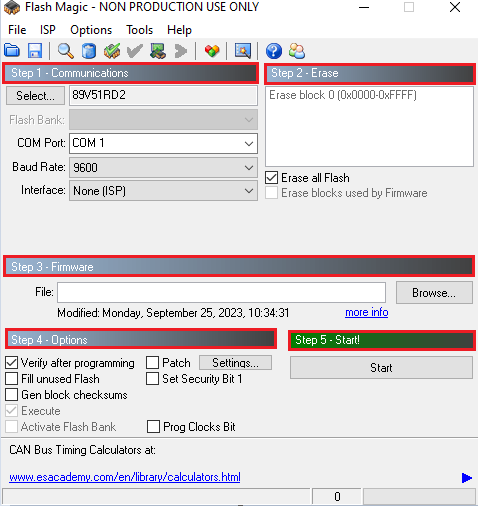Minimize the Flash Magic window
The image size is (478, 506).
364,7
